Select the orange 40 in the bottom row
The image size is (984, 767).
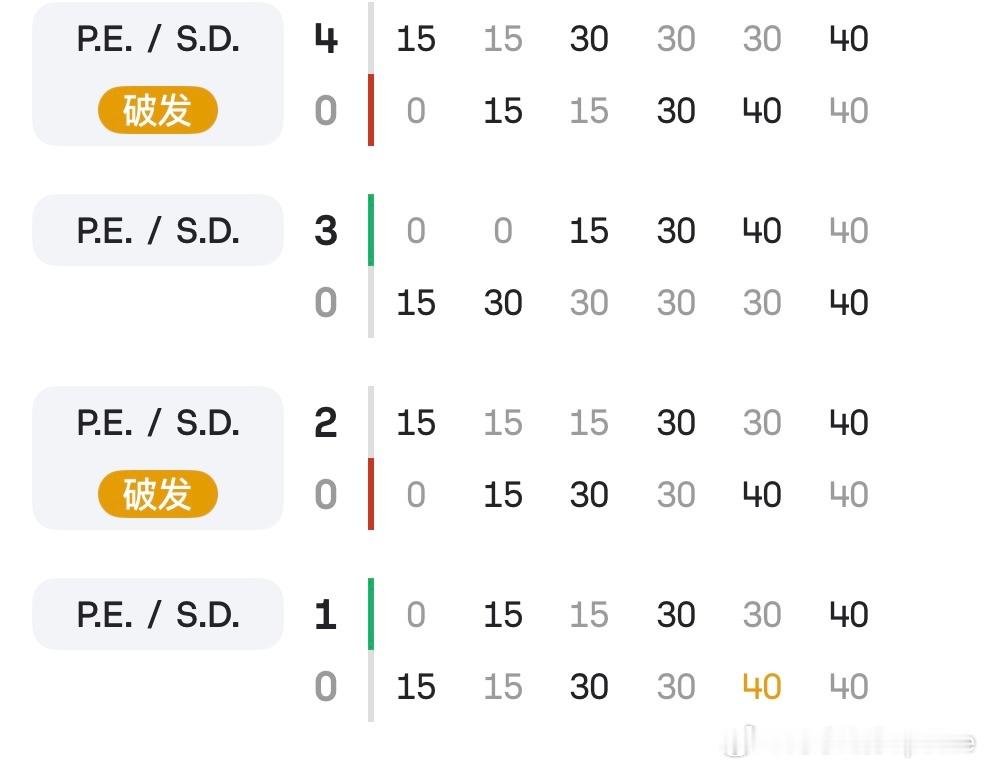click(761, 687)
